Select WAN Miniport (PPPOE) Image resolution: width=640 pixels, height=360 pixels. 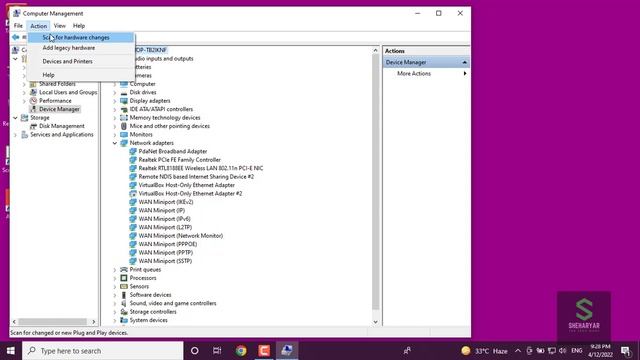(168, 244)
